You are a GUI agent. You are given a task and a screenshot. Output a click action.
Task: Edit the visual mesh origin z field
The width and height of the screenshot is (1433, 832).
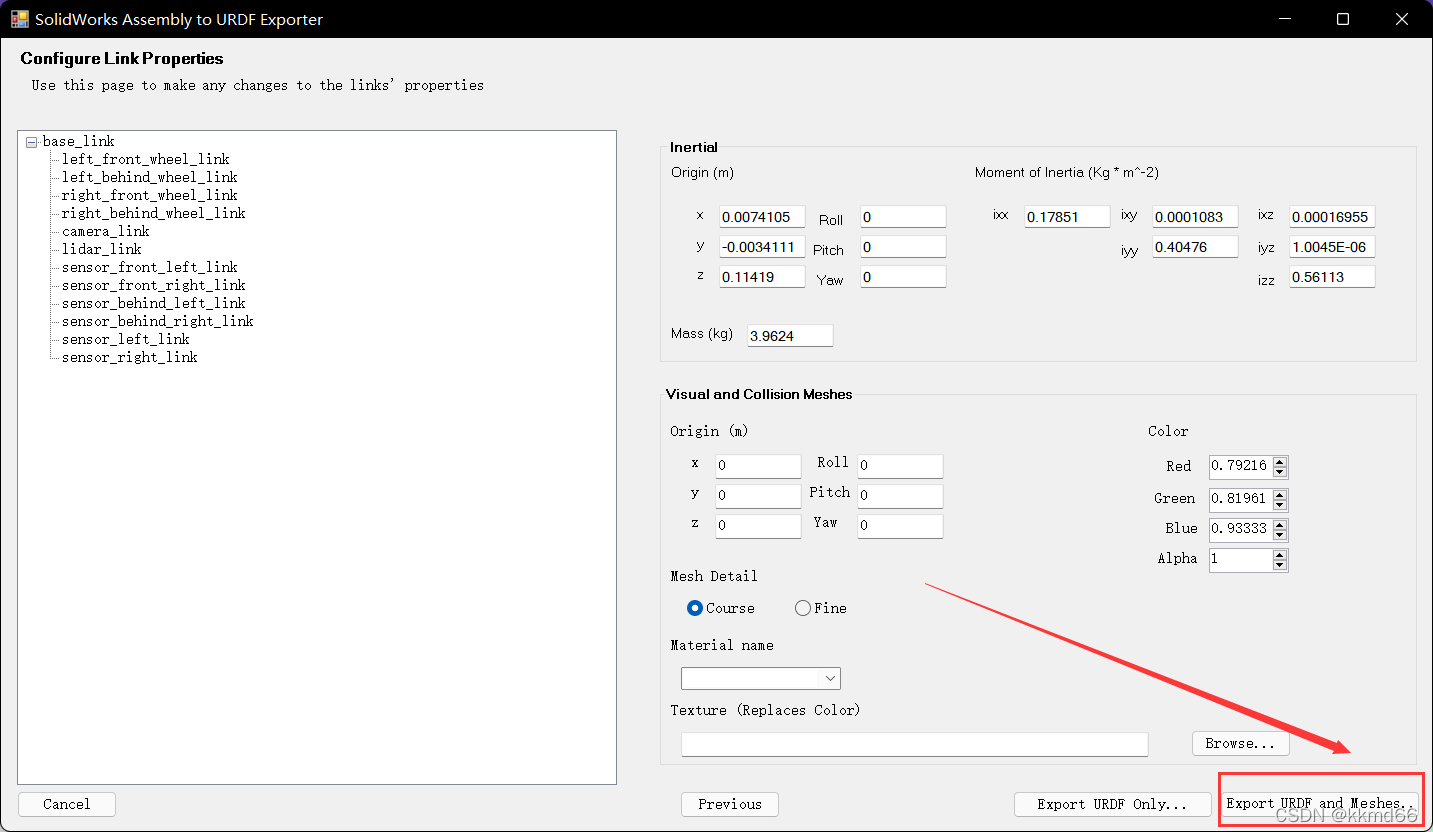point(758,526)
